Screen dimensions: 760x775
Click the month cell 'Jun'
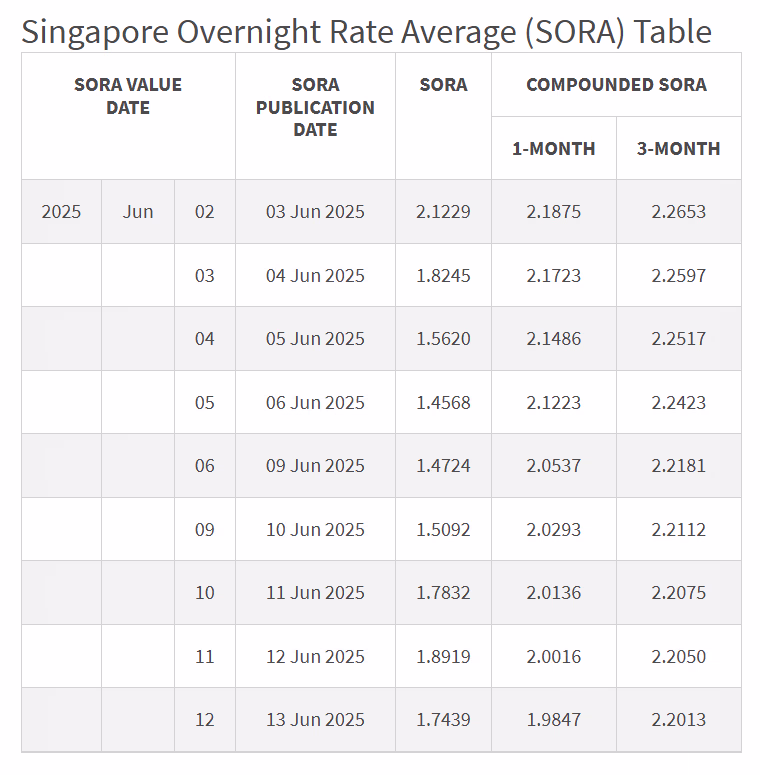coord(138,212)
